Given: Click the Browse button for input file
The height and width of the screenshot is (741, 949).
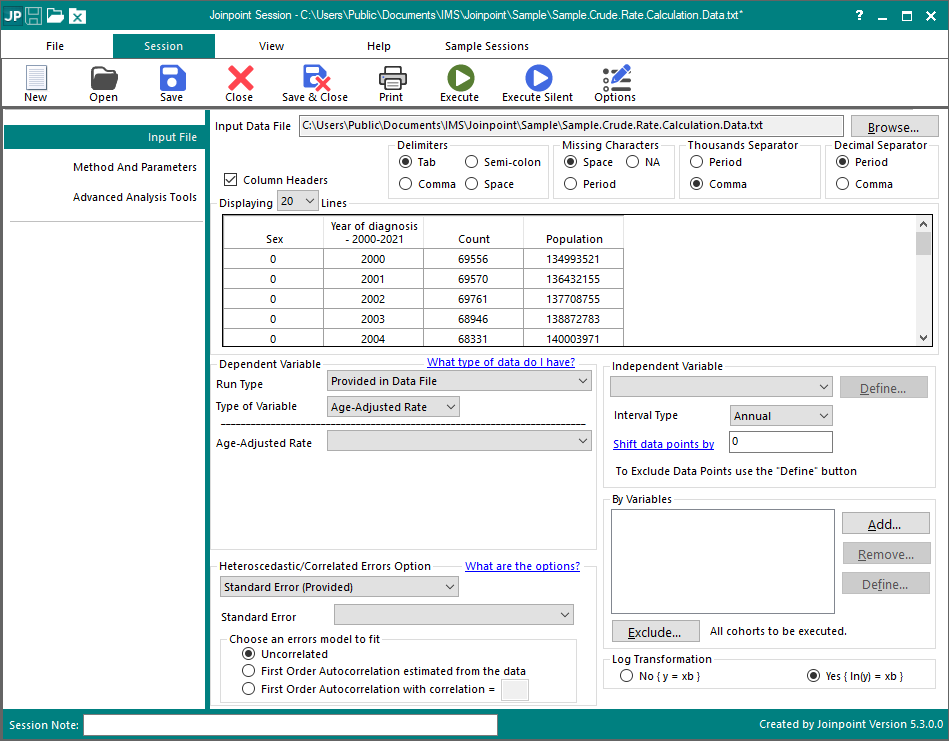Looking at the screenshot, I should click(x=893, y=127).
